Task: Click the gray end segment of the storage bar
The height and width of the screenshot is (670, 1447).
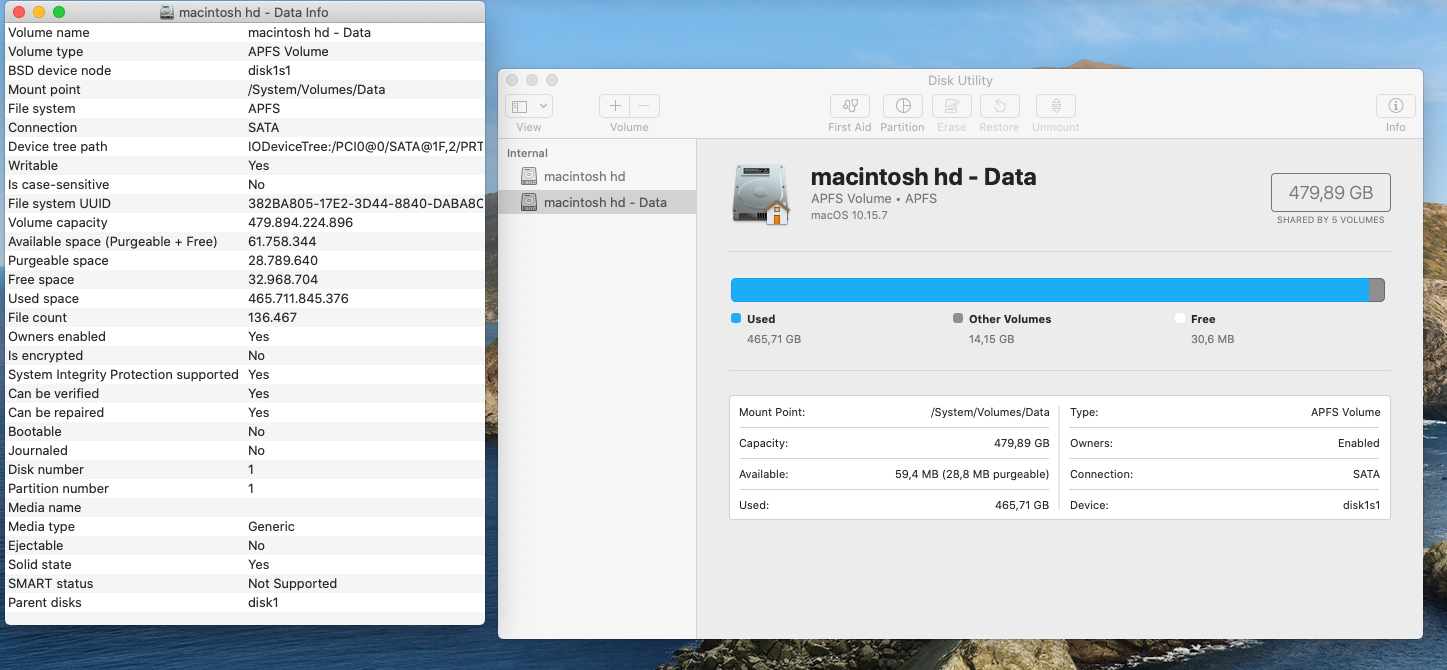Action: (1377, 290)
